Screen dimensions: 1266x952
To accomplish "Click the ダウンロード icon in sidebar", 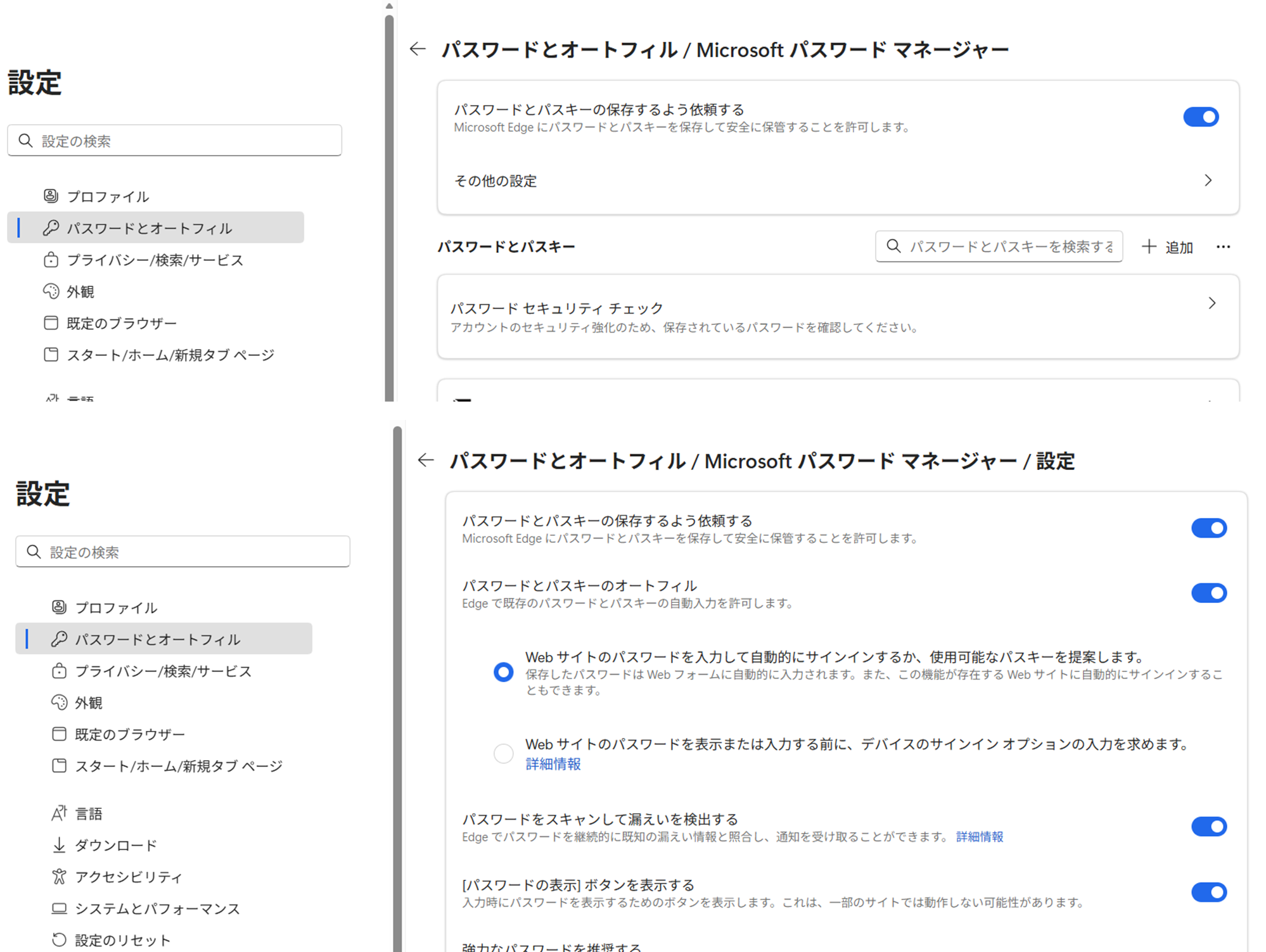I will click(x=59, y=845).
